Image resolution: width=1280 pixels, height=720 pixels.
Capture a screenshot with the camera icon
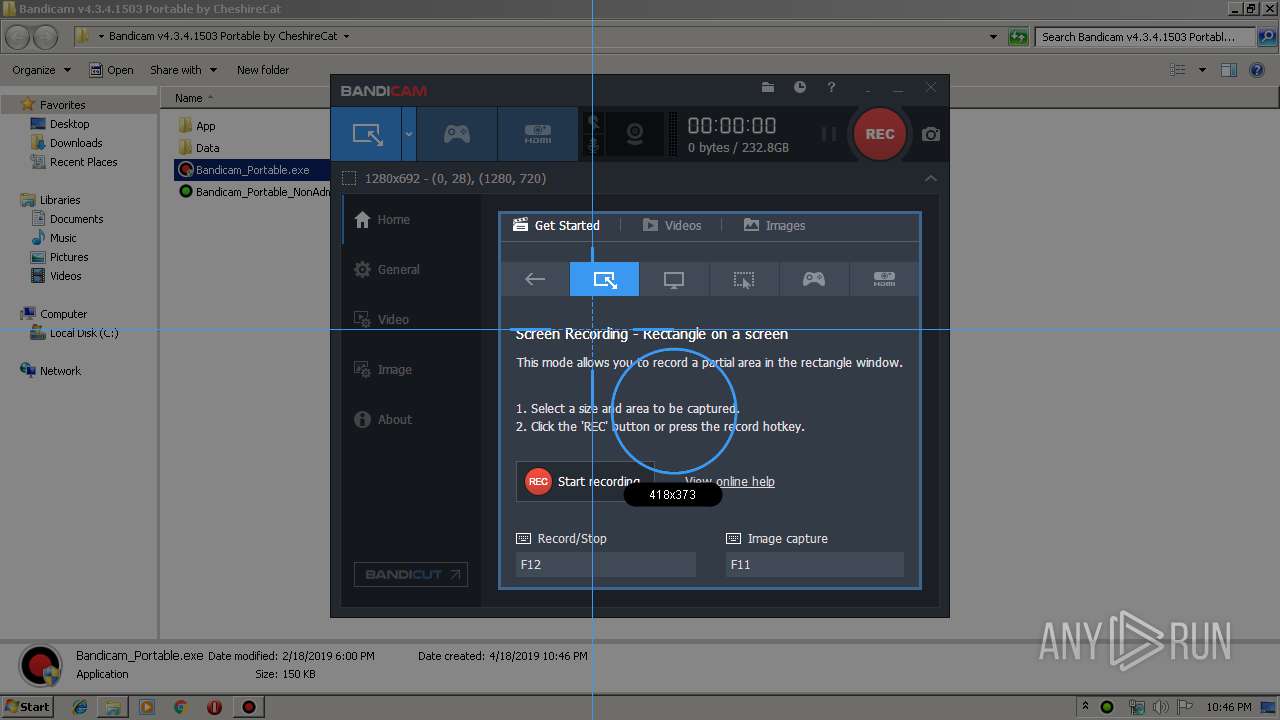click(931, 134)
